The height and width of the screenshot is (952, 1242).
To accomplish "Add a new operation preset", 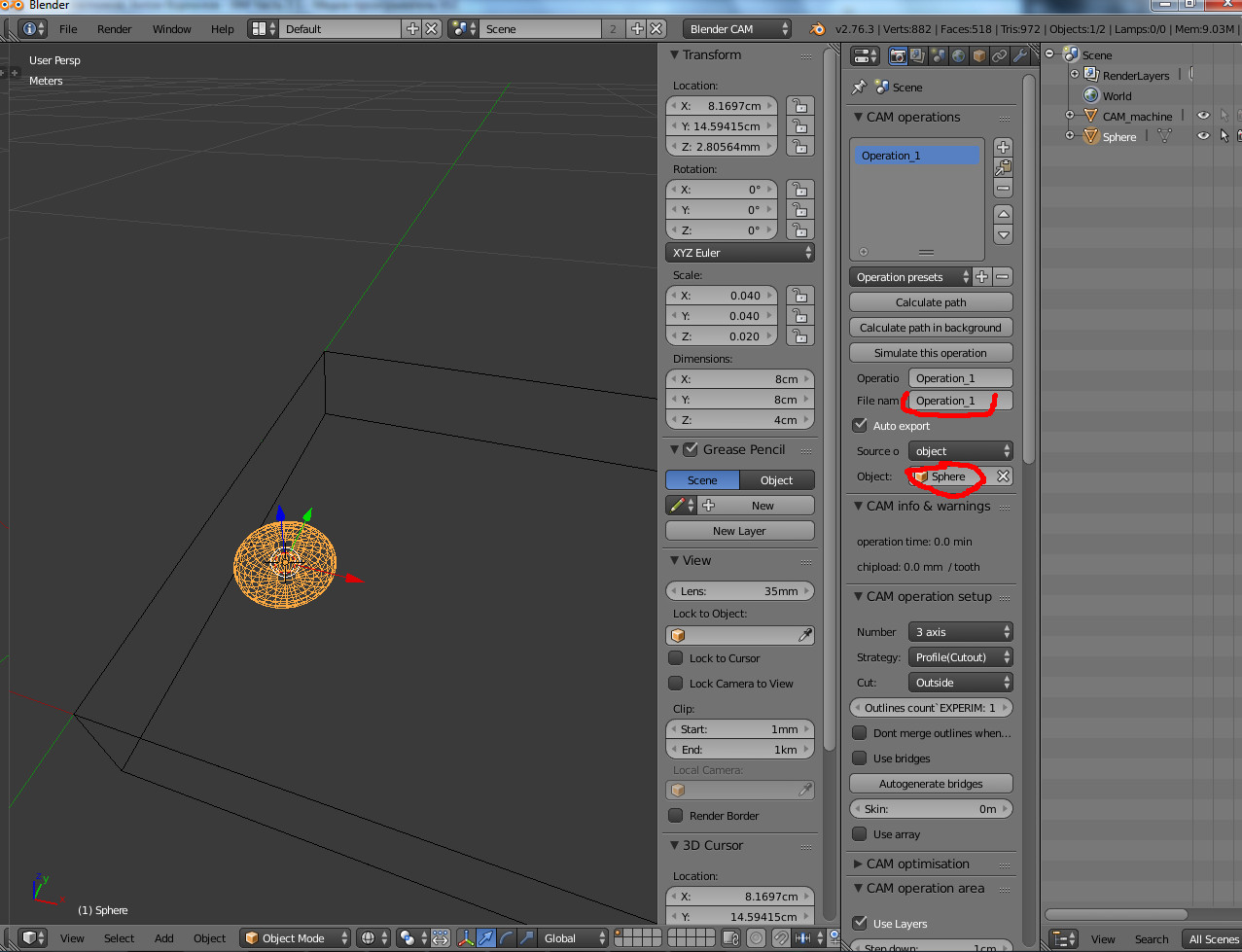I will 982,277.
